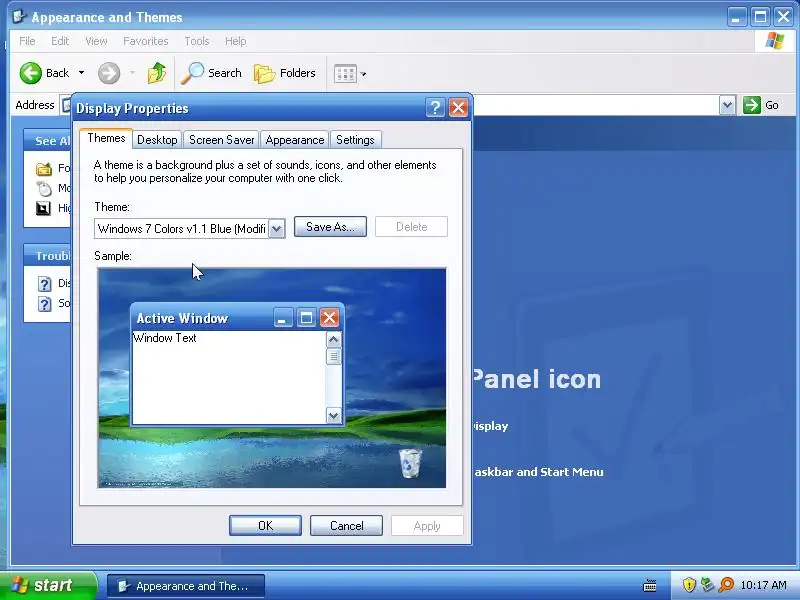Expand the Back button history arrow
This screenshot has height=600, width=800.
click(81, 73)
